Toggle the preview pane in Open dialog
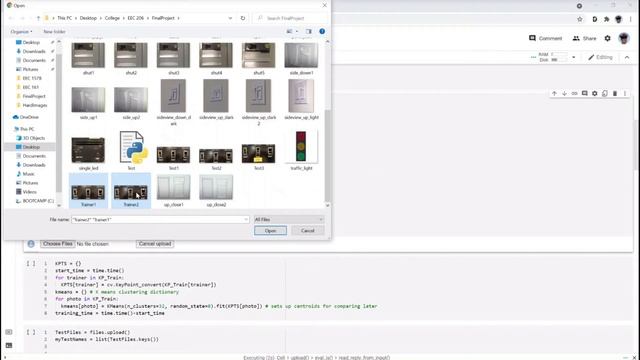 [309, 31]
